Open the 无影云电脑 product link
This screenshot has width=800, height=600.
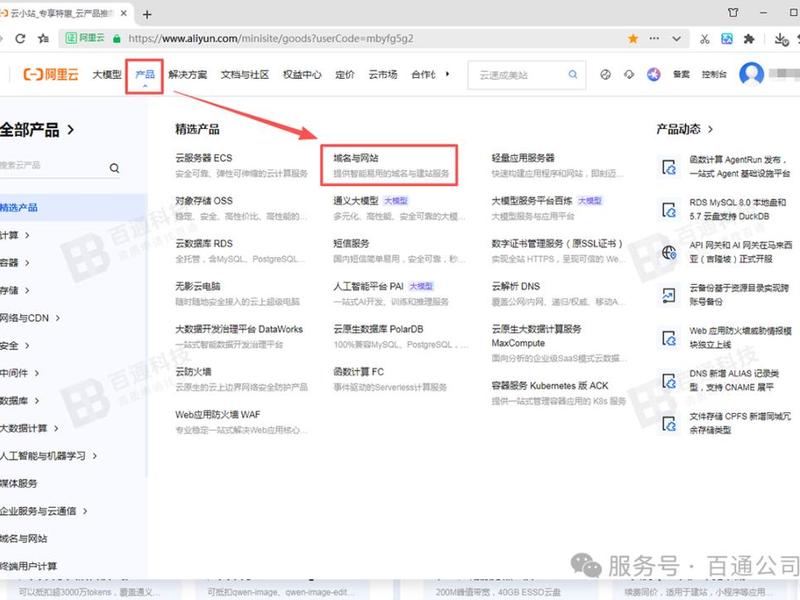tap(198, 287)
